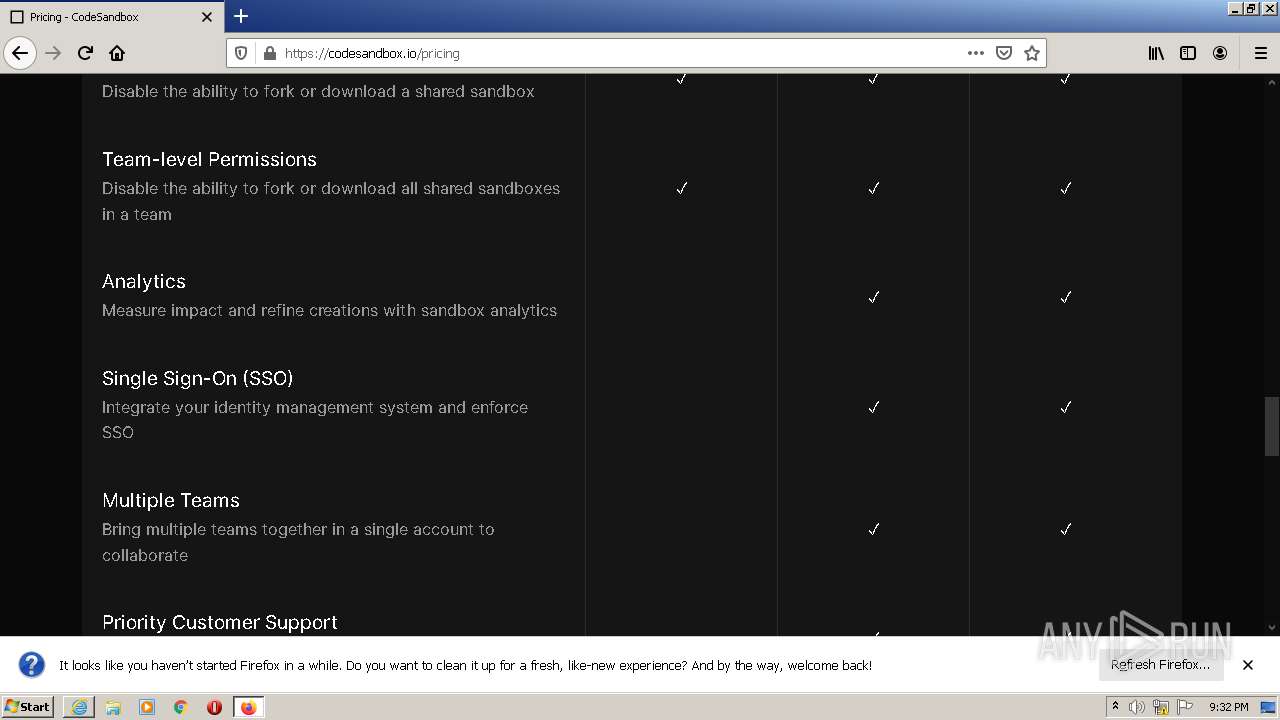Click Team-level Permissions first column checkmark
The image size is (1280, 720).
point(682,188)
